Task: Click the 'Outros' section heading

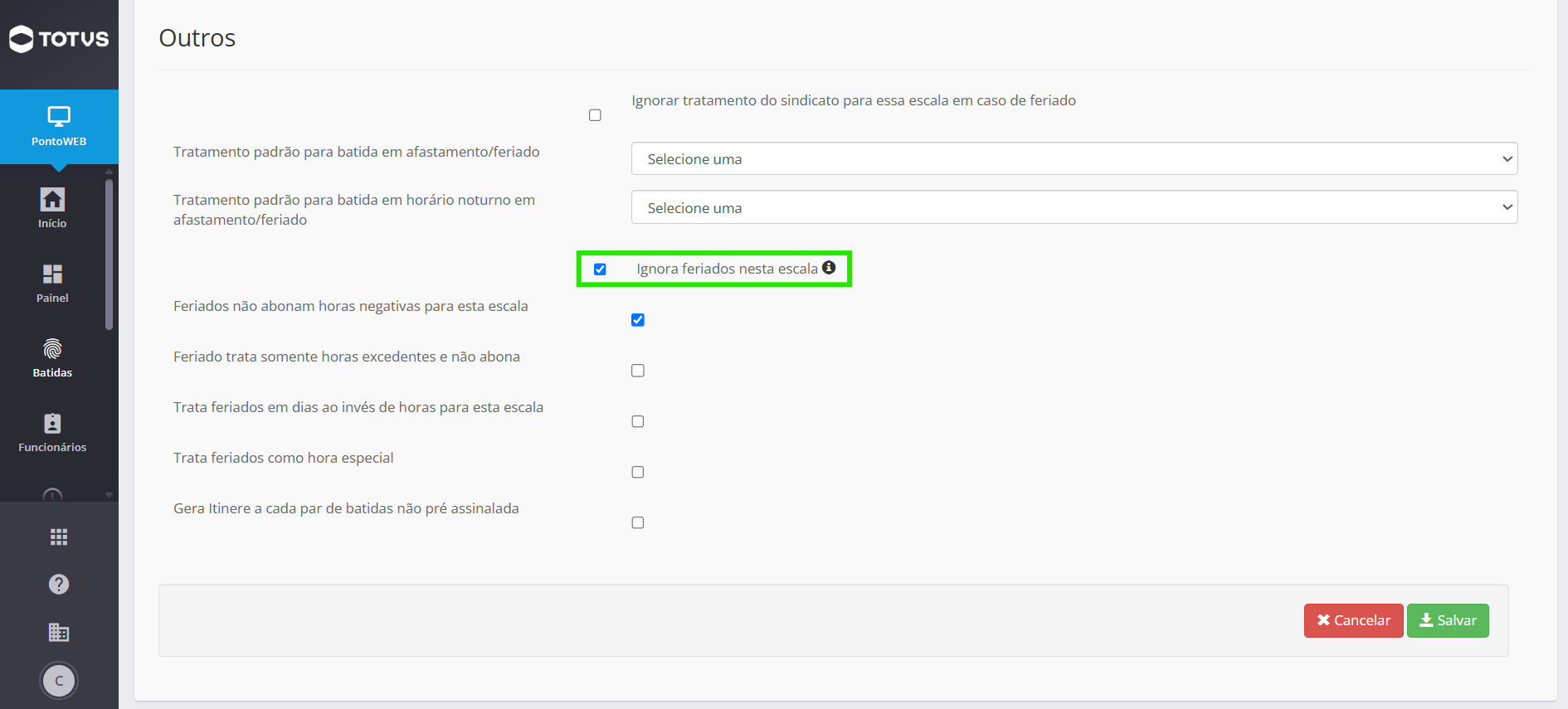Action: [x=197, y=38]
